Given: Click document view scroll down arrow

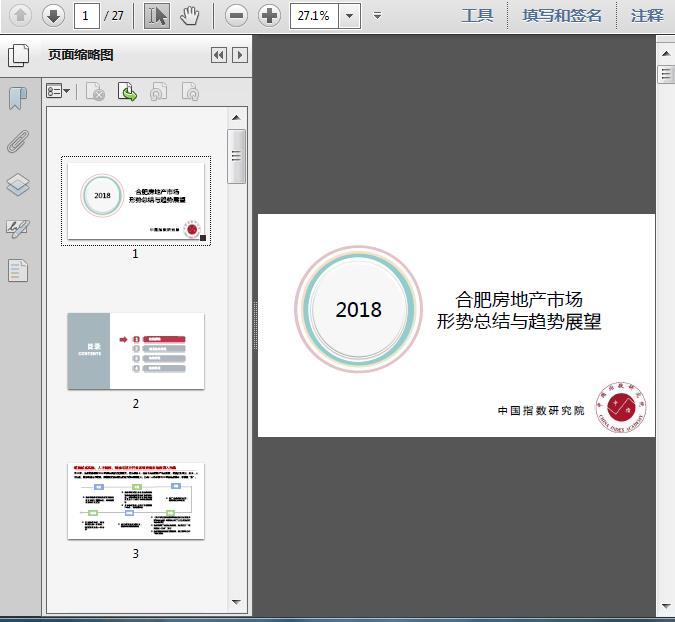Looking at the screenshot, I should click(x=666, y=606).
